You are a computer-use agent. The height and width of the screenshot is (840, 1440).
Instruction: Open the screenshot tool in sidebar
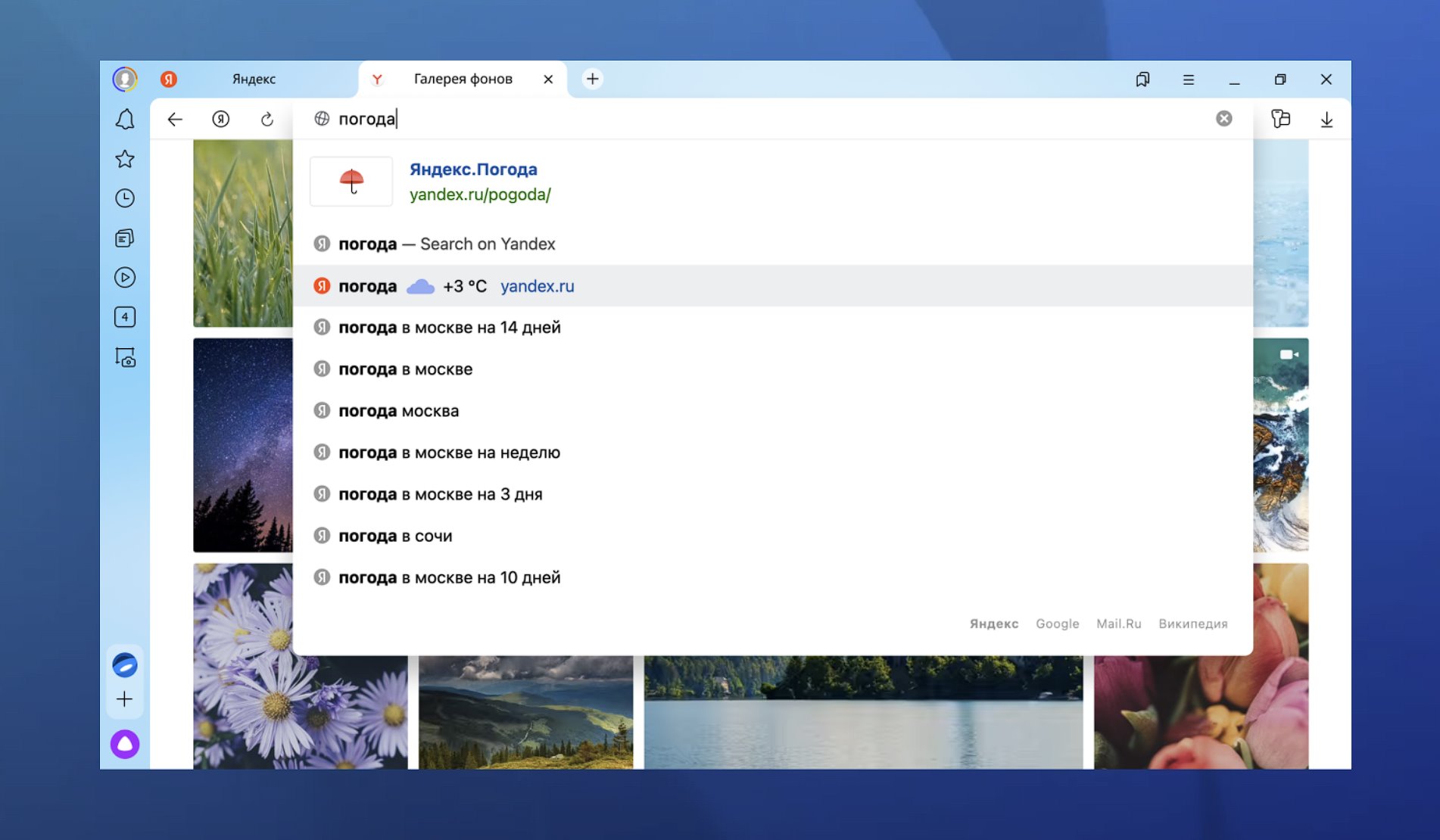click(x=125, y=357)
